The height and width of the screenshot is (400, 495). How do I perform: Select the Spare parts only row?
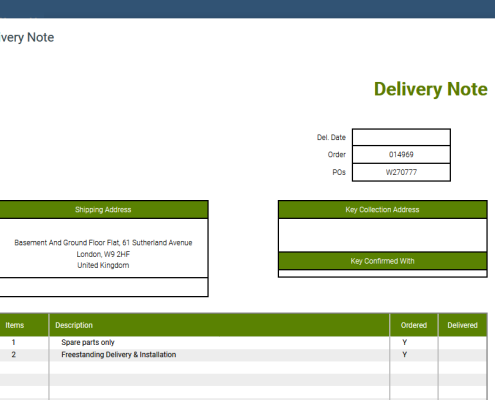243,342
